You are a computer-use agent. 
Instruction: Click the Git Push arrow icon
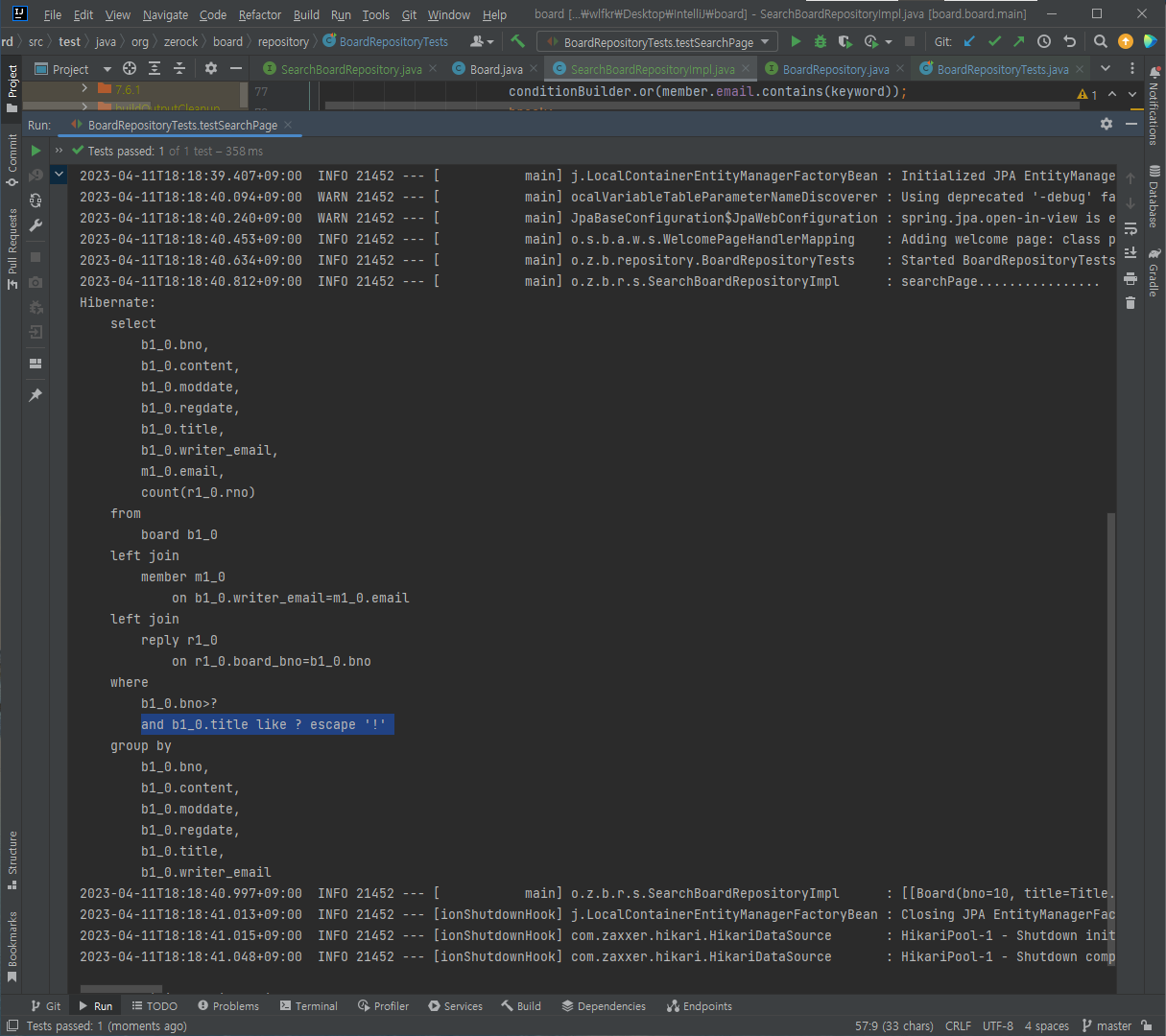point(1018,41)
